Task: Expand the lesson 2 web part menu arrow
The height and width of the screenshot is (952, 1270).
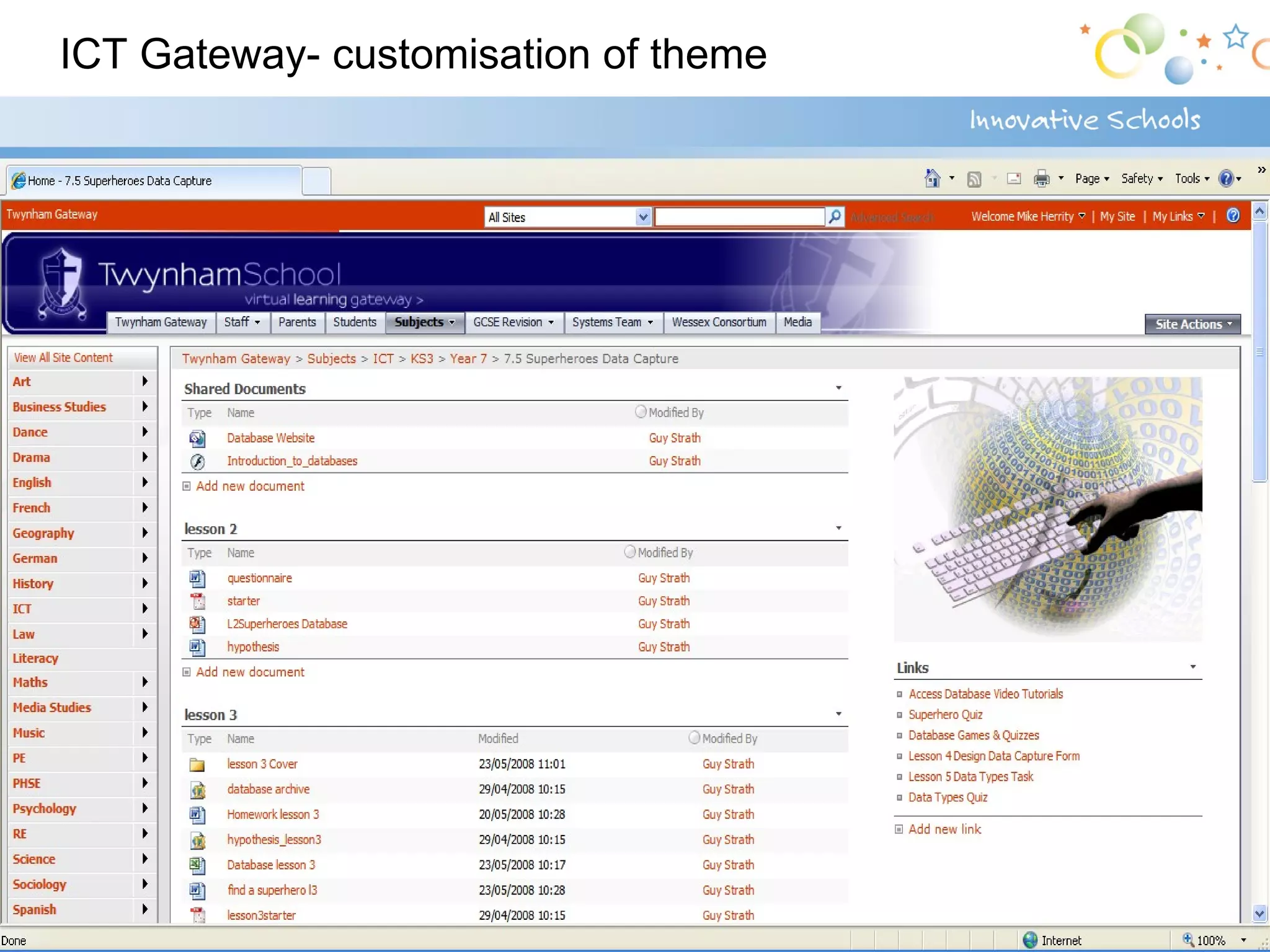Action: click(838, 528)
